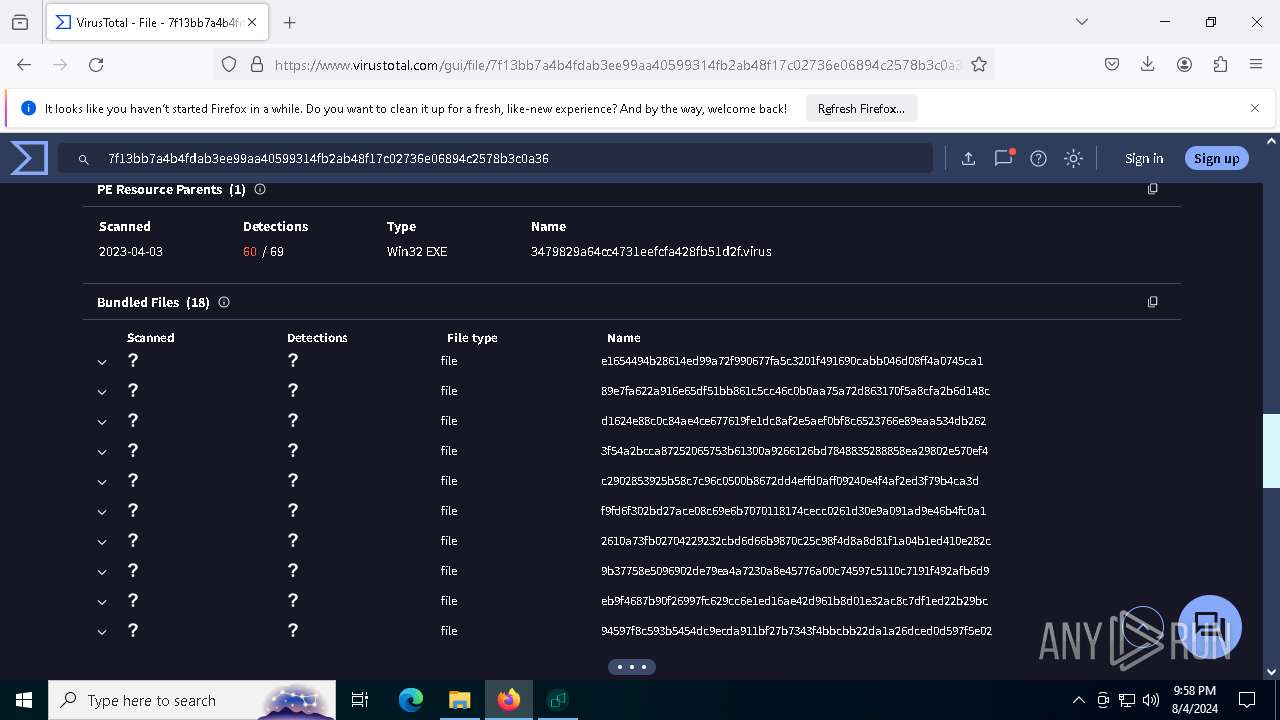The height and width of the screenshot is (720, 1280).
Task: Launch Microsoft Edge from taskbar
Action: 411,700
